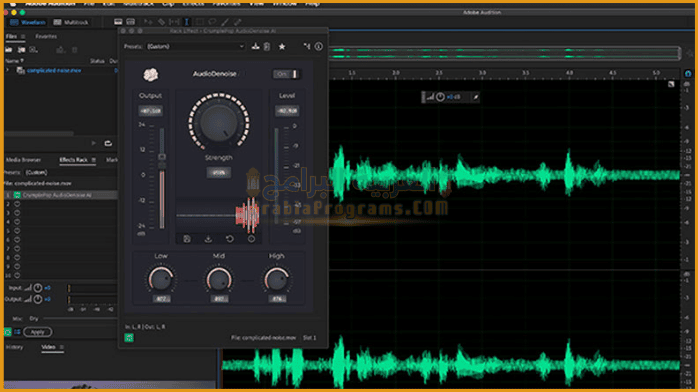Click the High band knob
Image resolution: width=698 pixels, height=392 pixels.
click(276, 280)
